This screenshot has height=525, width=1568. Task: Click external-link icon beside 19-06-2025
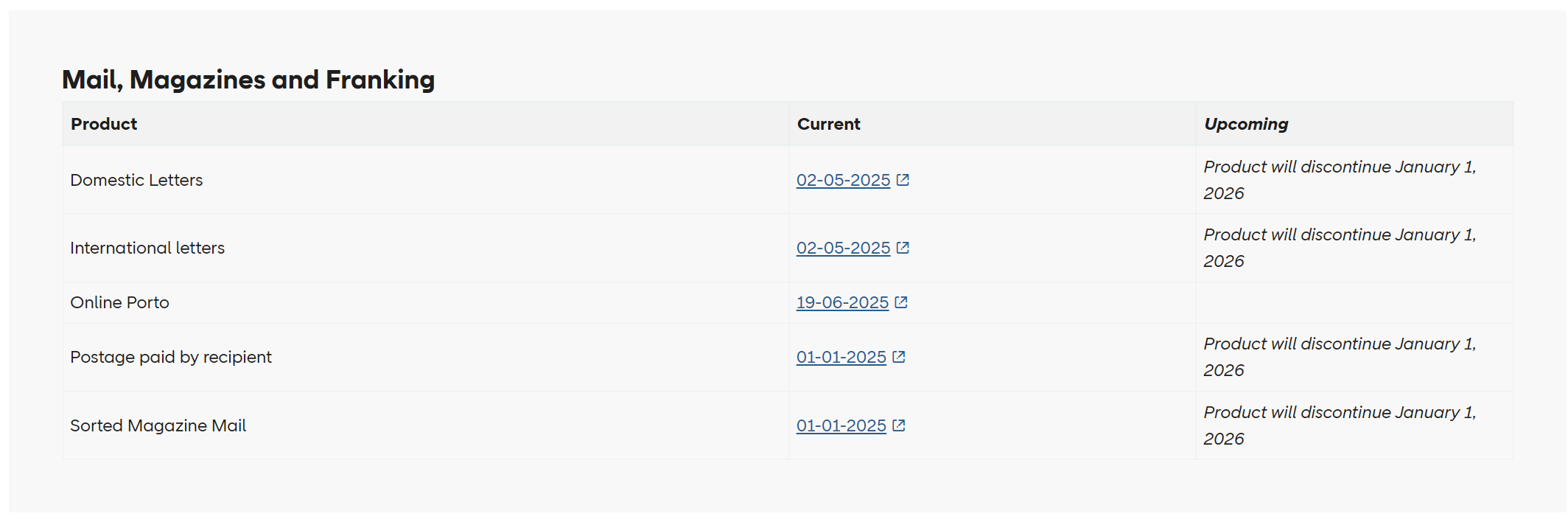click(901, 302)
